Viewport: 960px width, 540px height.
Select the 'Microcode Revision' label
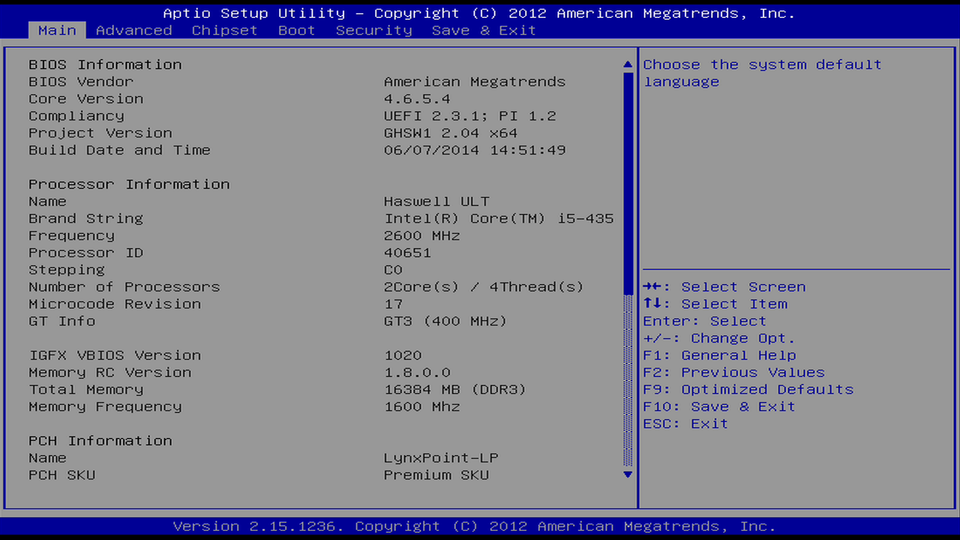click(114, 304)
